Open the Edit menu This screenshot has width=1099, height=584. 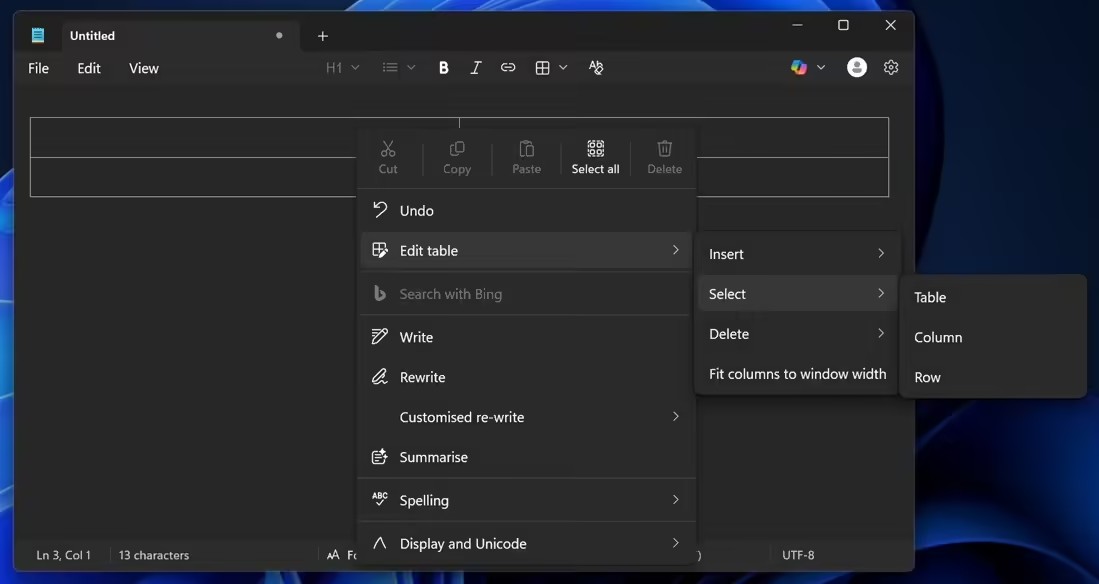tap(88, 68)
